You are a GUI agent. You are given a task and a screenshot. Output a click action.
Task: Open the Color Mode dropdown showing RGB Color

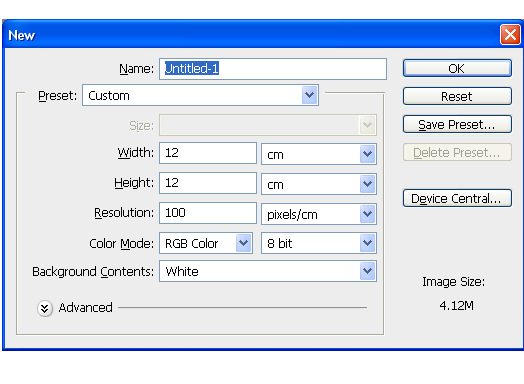pyautogui.click(x=206, y=243)
